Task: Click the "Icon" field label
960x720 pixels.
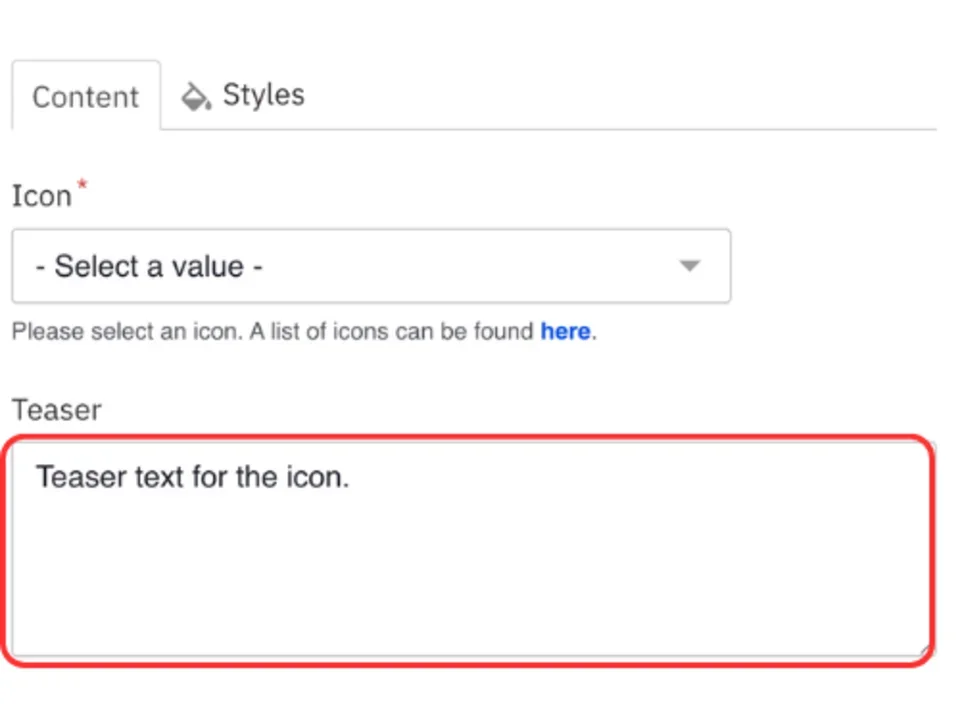Action: point(41,196)
